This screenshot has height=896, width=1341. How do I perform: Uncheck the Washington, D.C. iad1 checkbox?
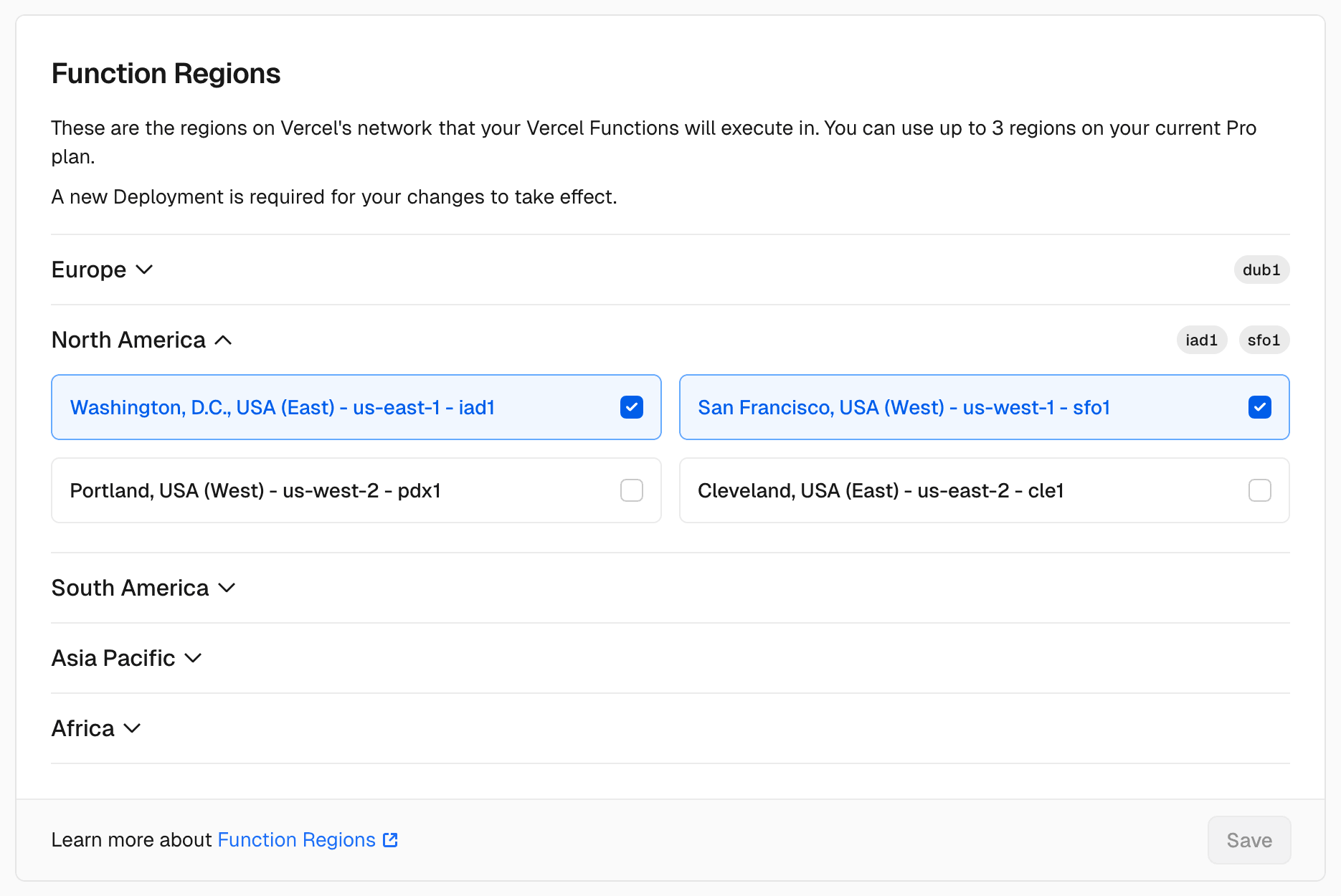pyautogui.click(x=631, y=407)
